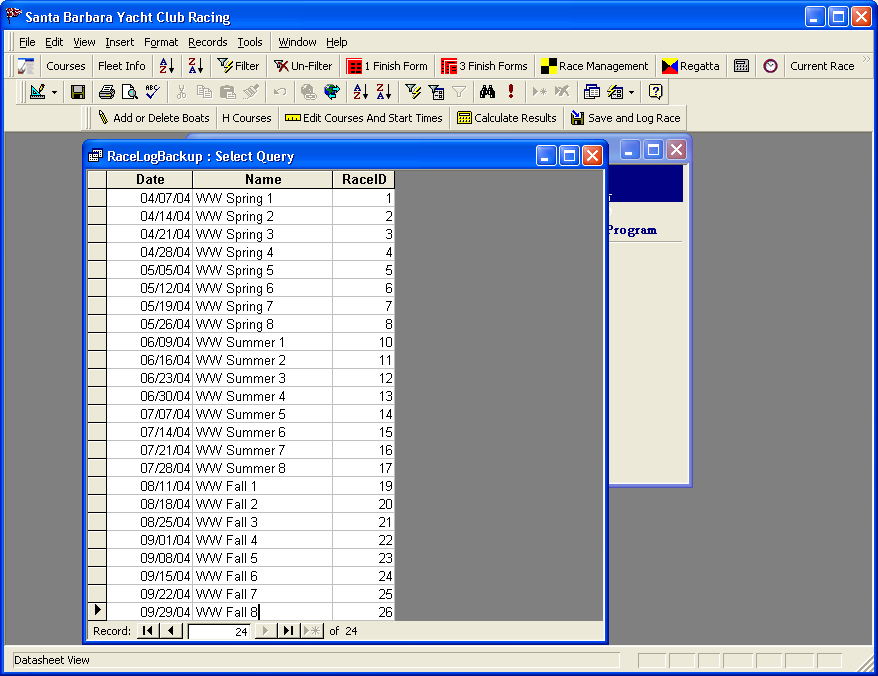Click the Cut scissors icon

click(x=181, y=92)
